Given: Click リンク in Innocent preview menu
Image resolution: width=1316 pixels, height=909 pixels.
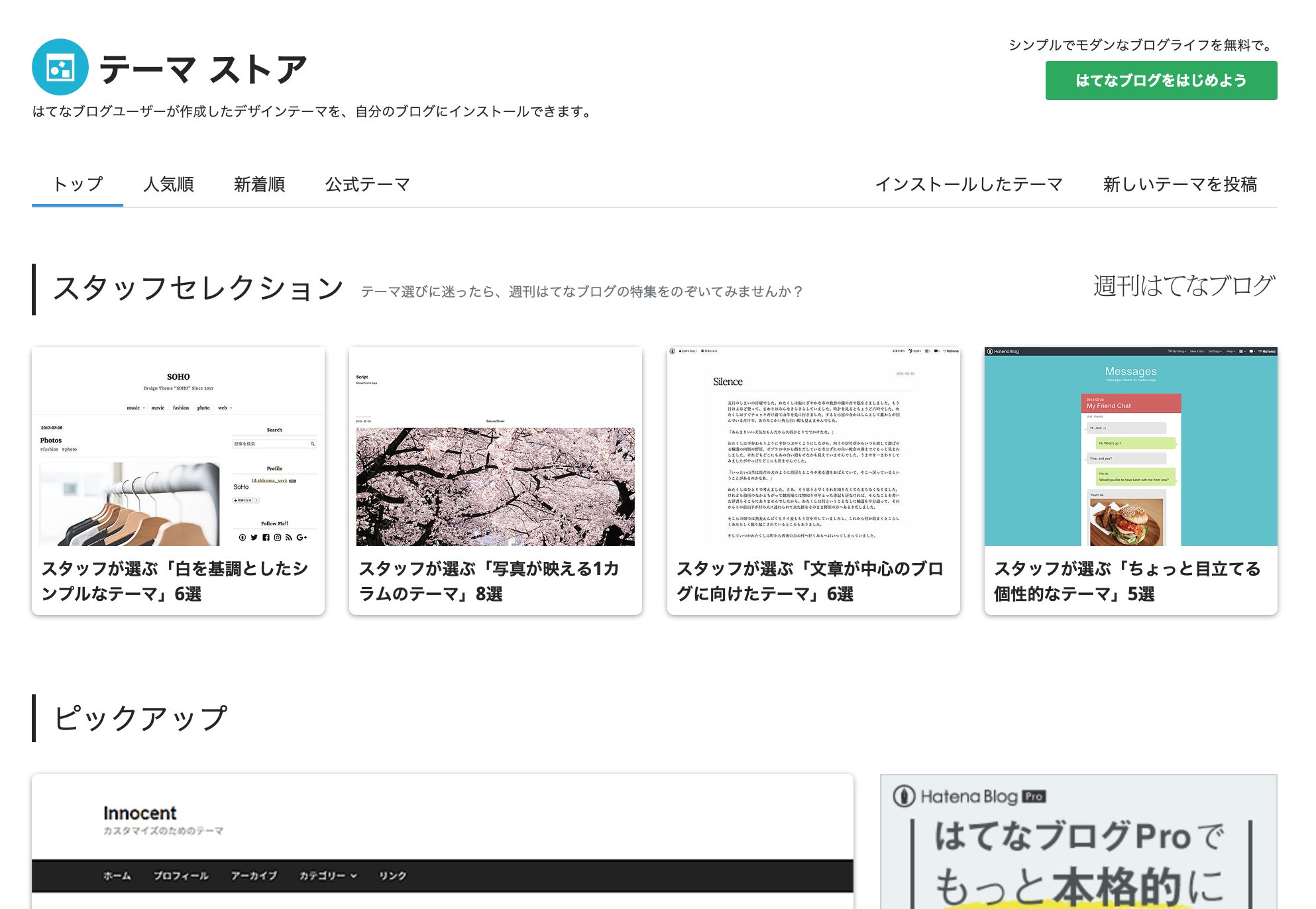Looking at the screenshot, I should pos(392,876).
